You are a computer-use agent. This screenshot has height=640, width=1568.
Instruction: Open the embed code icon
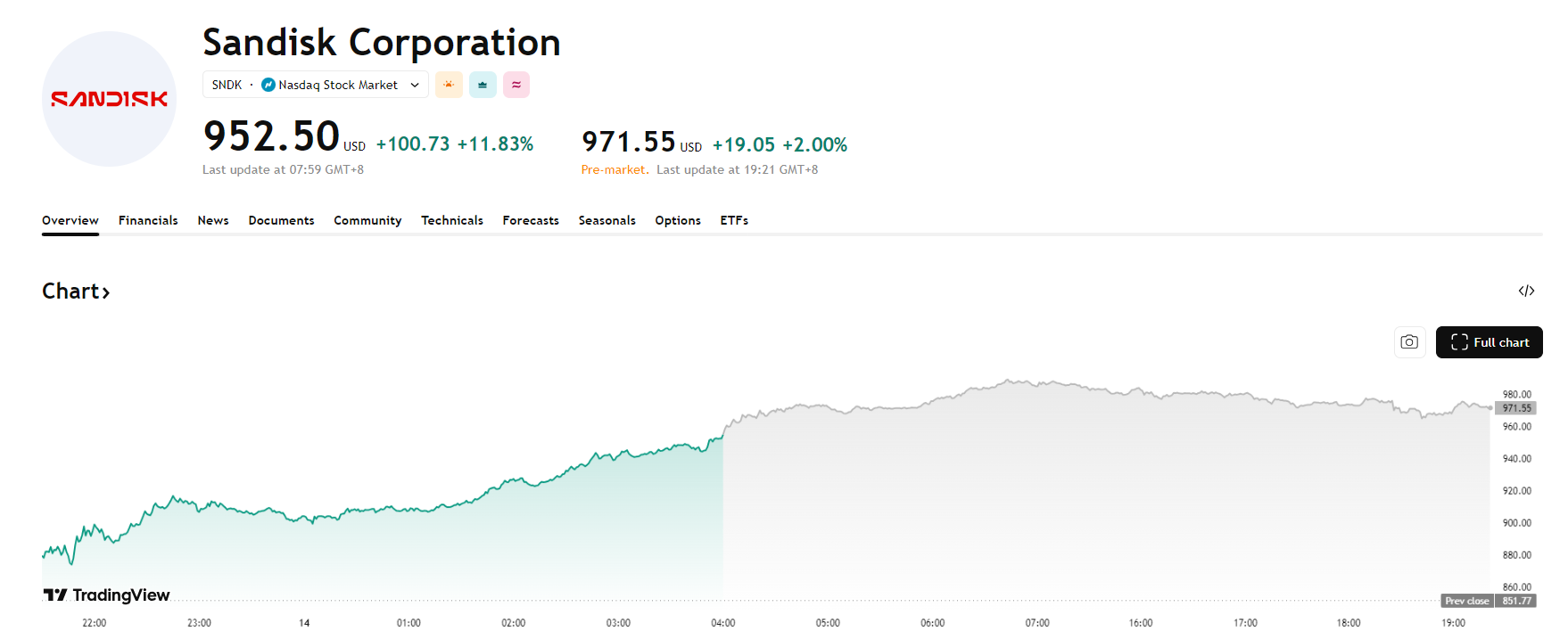point(1526,291)
